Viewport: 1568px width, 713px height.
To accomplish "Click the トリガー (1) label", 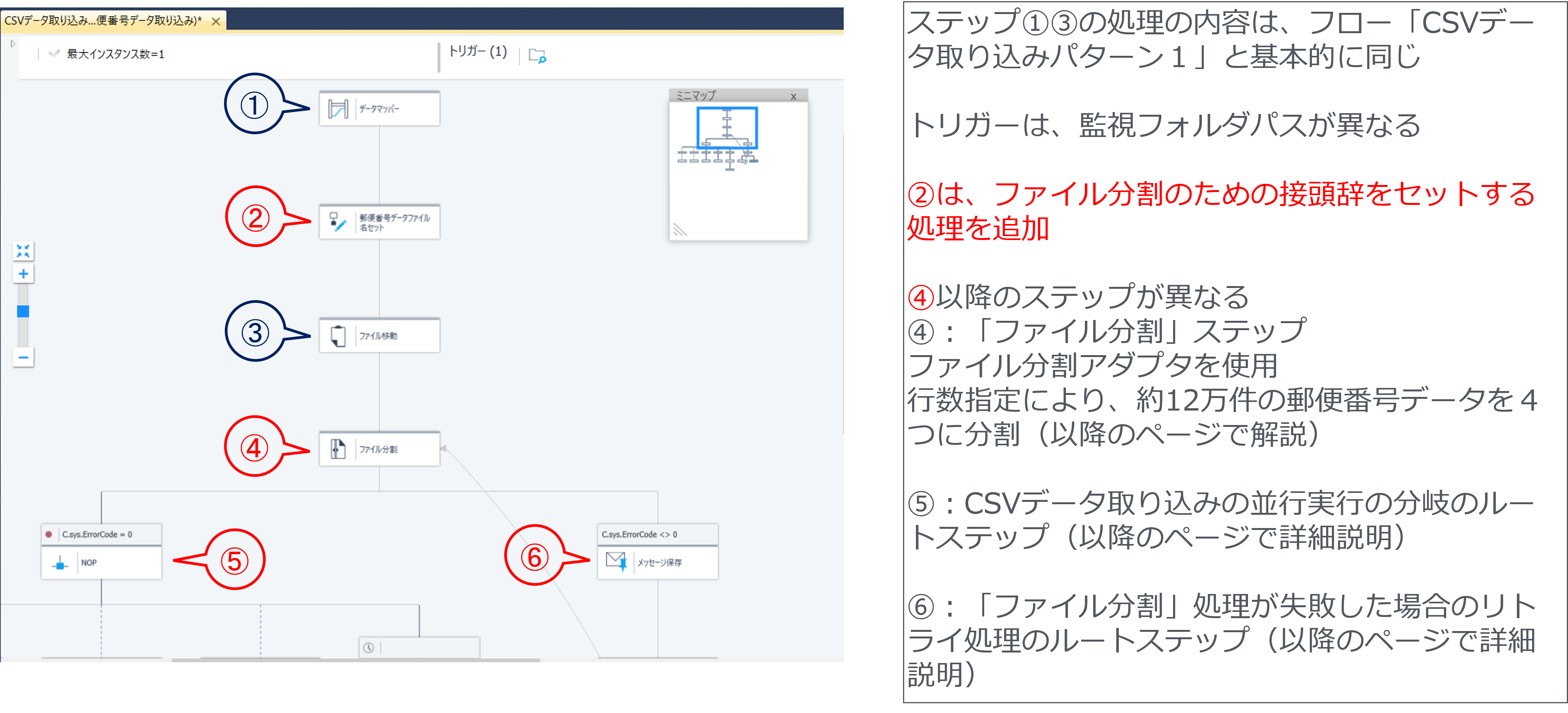I will [x=478, y=52].
